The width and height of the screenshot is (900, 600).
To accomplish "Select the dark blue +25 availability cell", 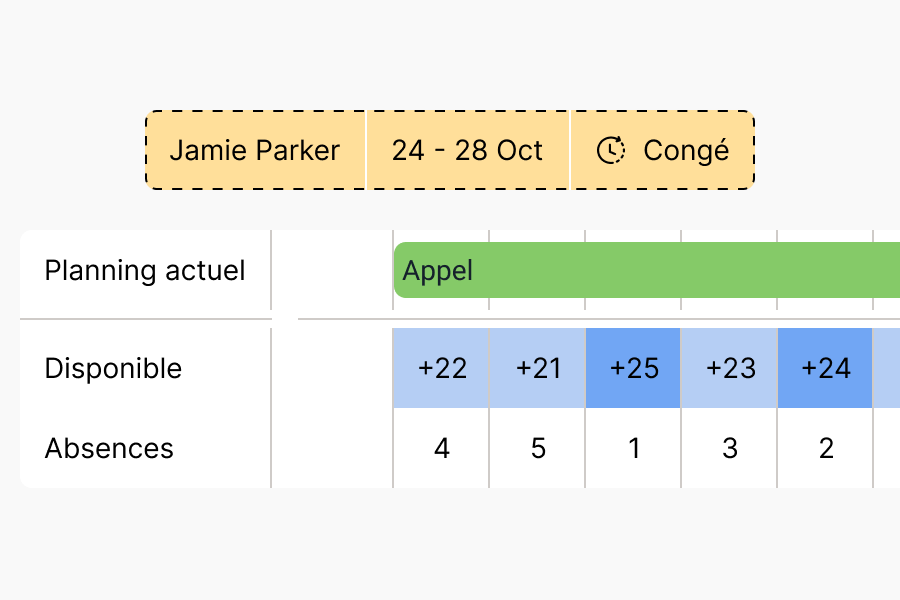I will (634, 368).
